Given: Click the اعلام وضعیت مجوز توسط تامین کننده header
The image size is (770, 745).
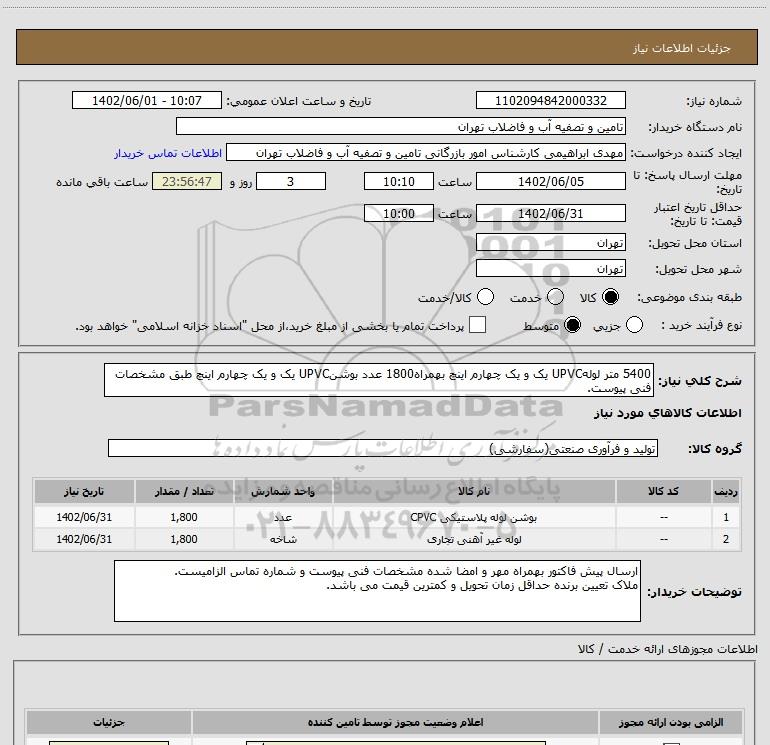Looking at the screenshot, I should click(395, 722).
